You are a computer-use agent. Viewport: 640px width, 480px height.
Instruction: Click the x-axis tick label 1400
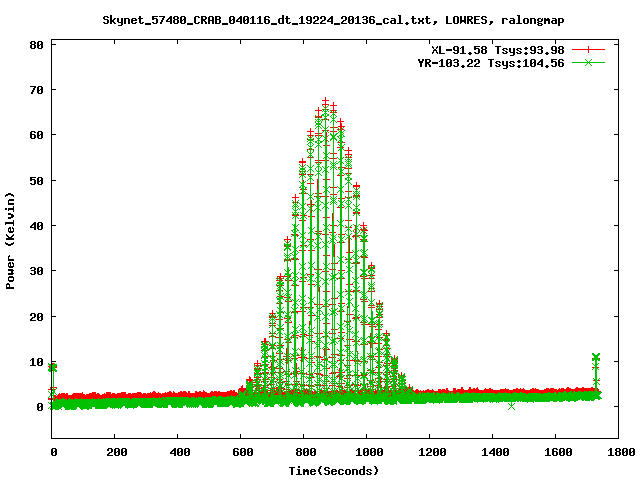point(495,452)
